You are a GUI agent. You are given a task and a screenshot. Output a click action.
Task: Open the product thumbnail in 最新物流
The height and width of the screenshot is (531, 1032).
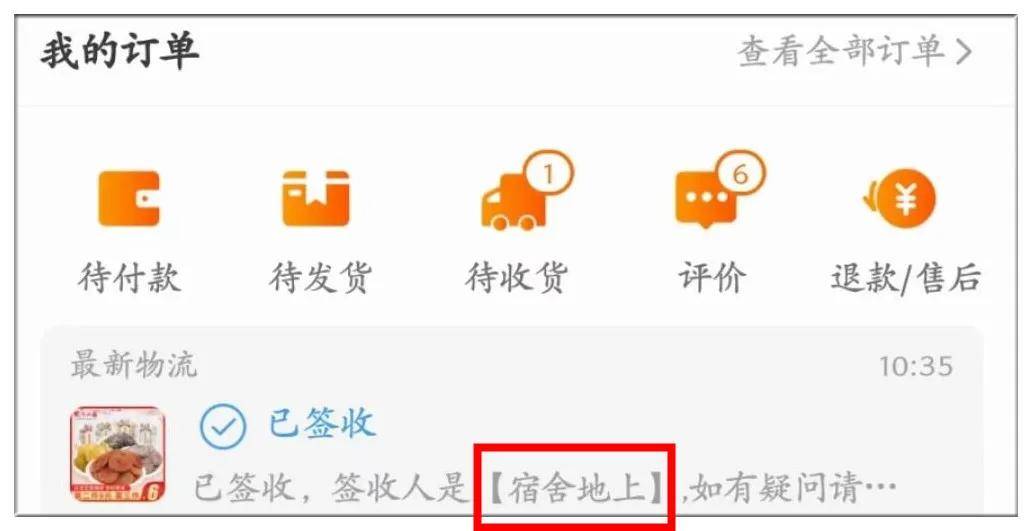click(118, 455)
